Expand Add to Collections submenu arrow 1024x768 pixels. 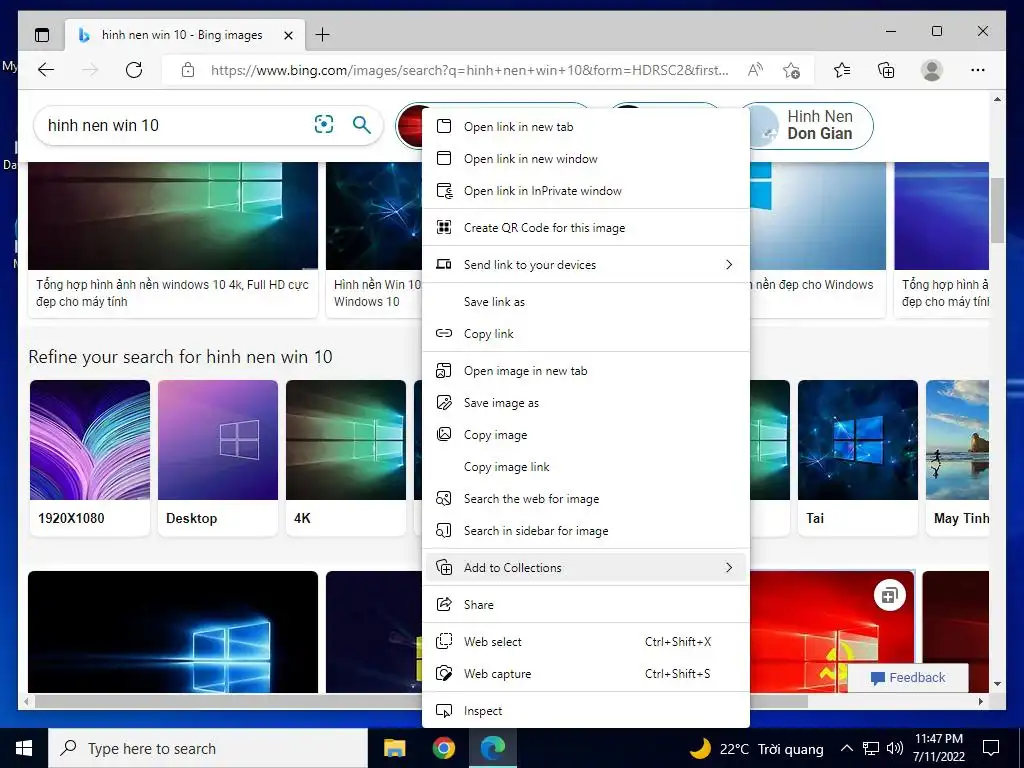(x=729, y=568)
